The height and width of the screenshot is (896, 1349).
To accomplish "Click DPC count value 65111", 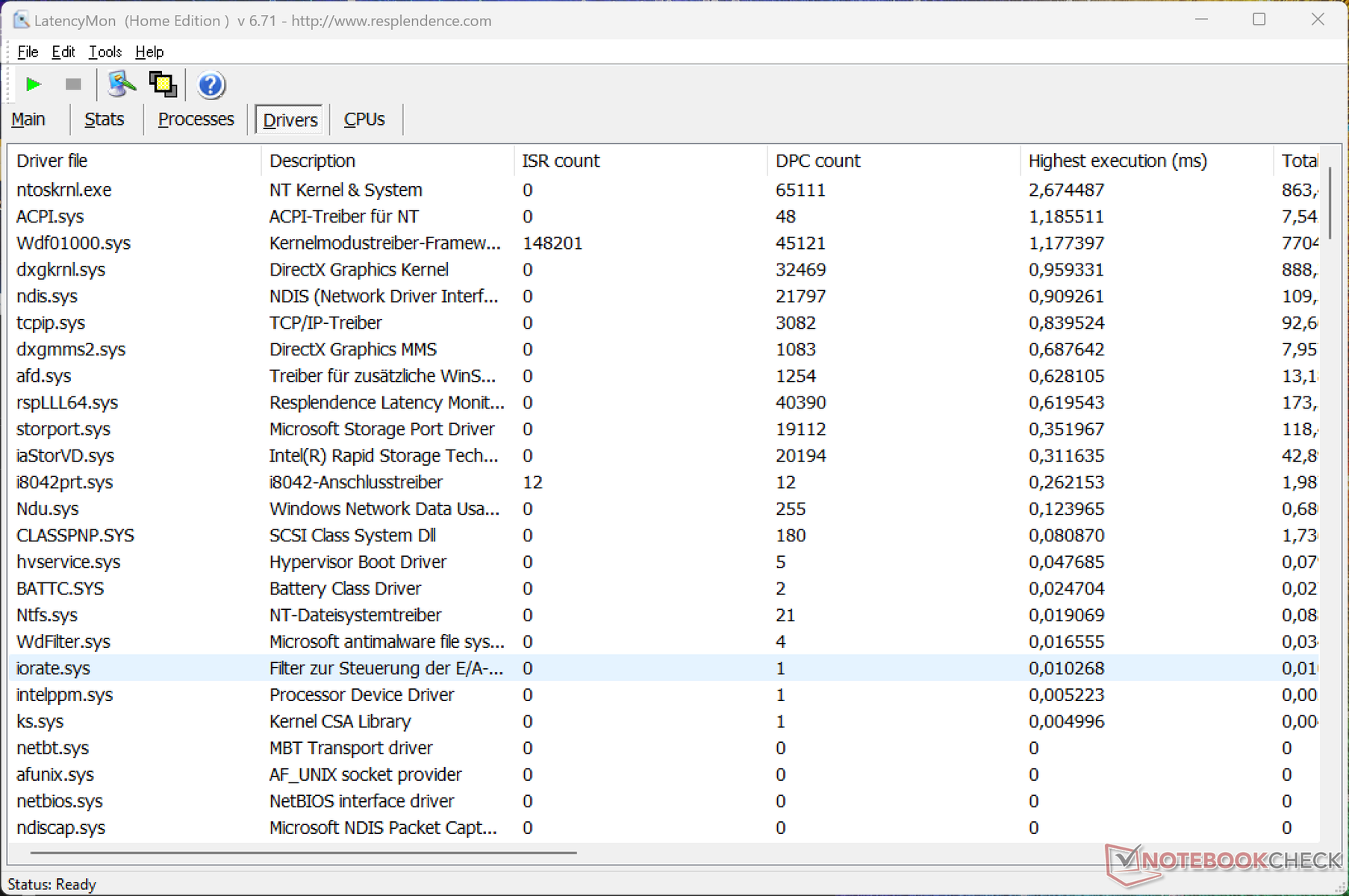I will (x=800, y=190).
